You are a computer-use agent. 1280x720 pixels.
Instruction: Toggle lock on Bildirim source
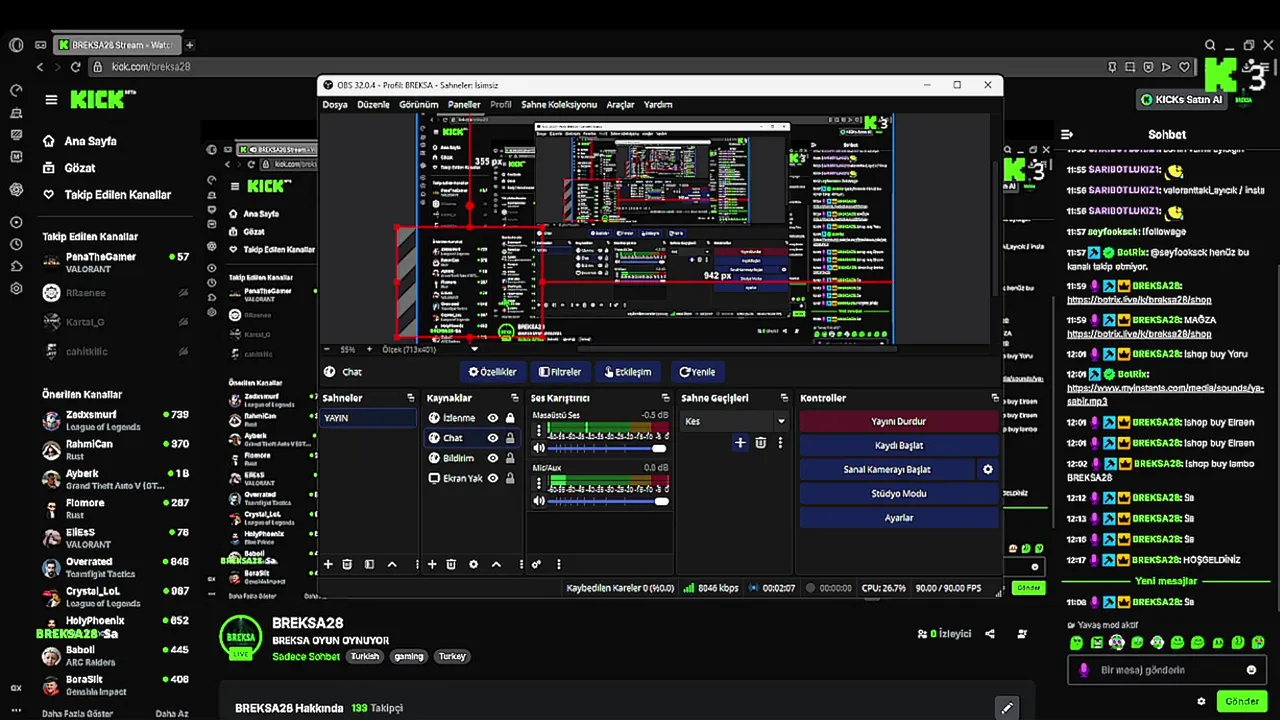[x=510, y=458]
